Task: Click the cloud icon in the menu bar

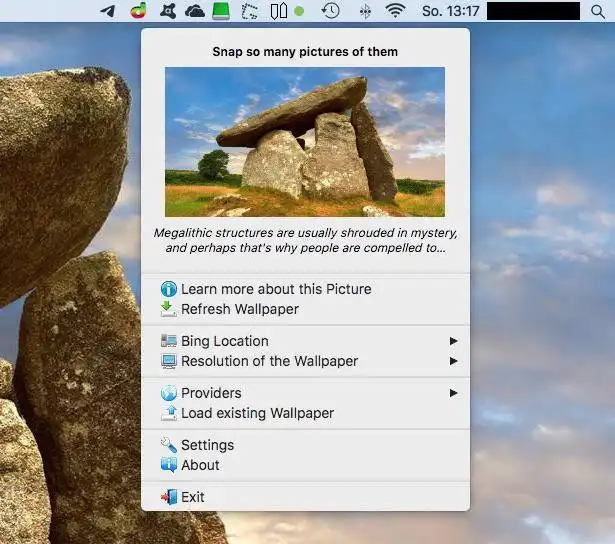Action: (x=194, y=11)
